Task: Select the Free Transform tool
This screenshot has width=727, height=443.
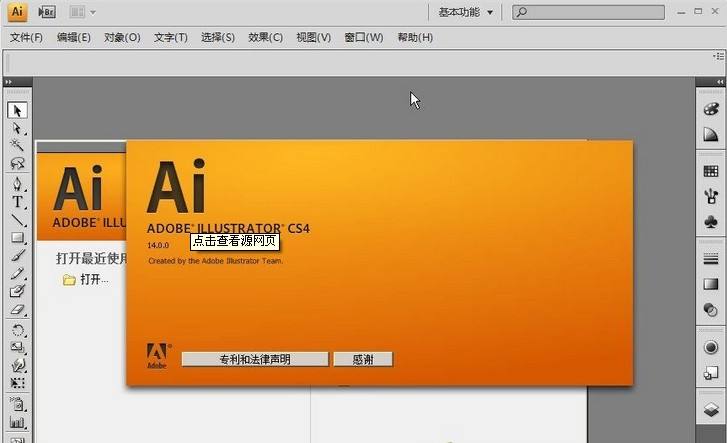Action: tap(17, 383)
